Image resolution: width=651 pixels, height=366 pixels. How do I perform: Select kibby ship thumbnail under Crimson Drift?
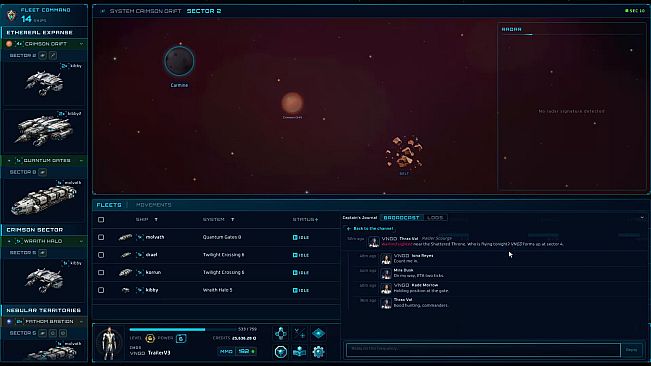pos(44,82)
